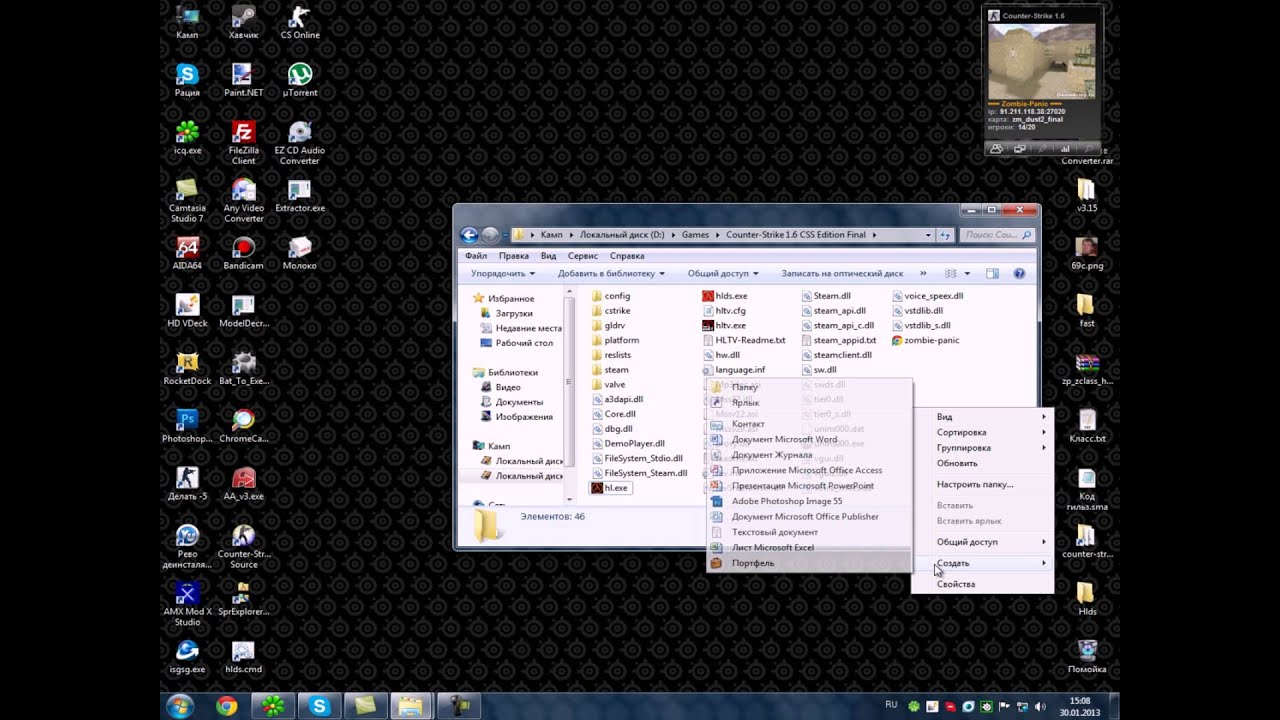Screen dimensions: 1280x720
Task: Select the cstrike folder
Action: 610,311
